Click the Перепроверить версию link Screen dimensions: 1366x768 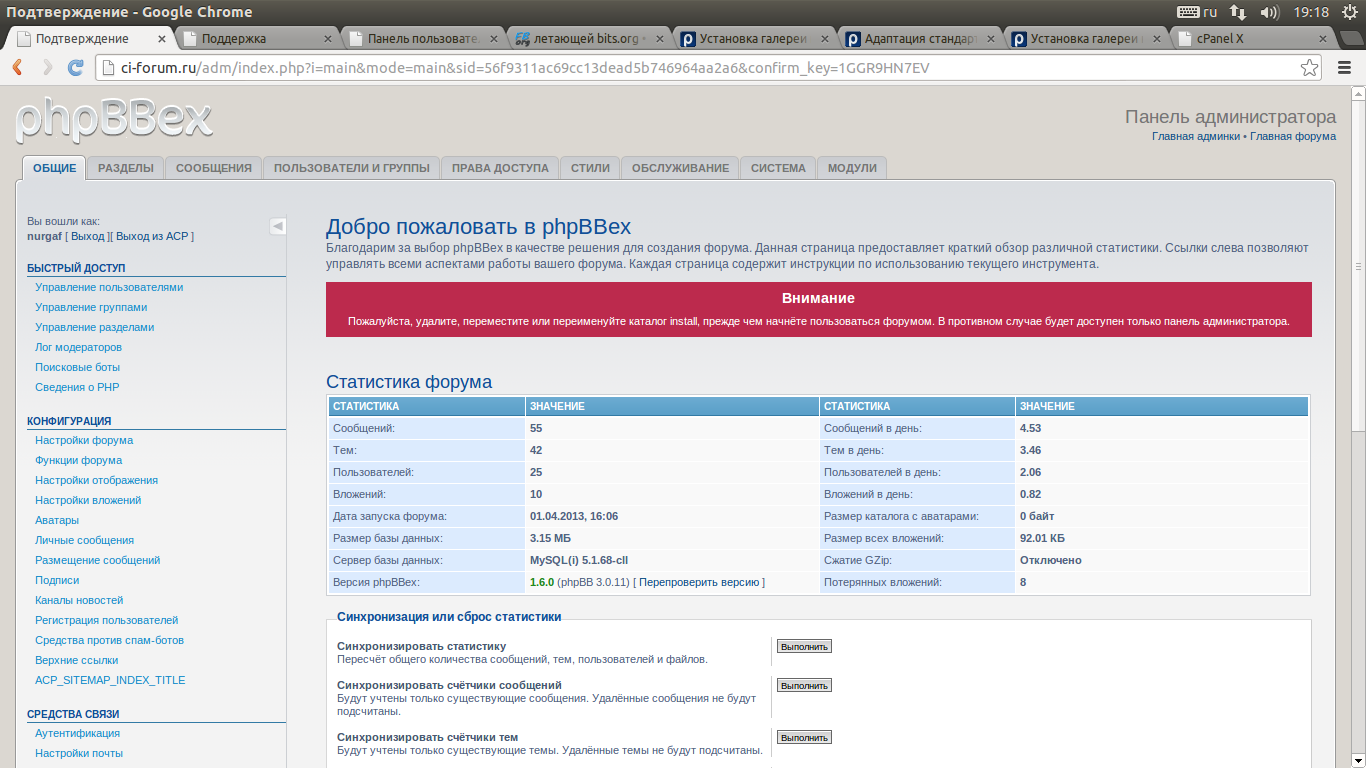(x=699, y=582)
